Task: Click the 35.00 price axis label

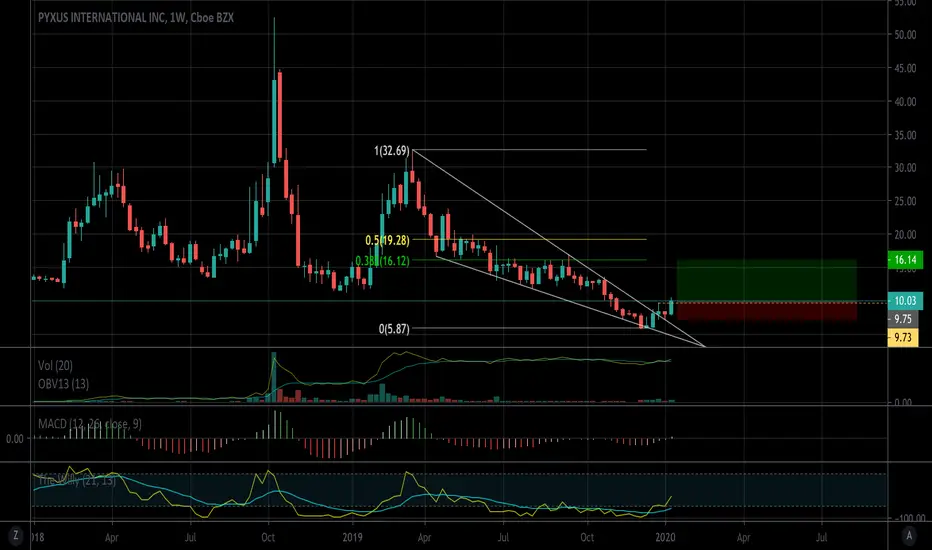Action: tap(905, 135)
